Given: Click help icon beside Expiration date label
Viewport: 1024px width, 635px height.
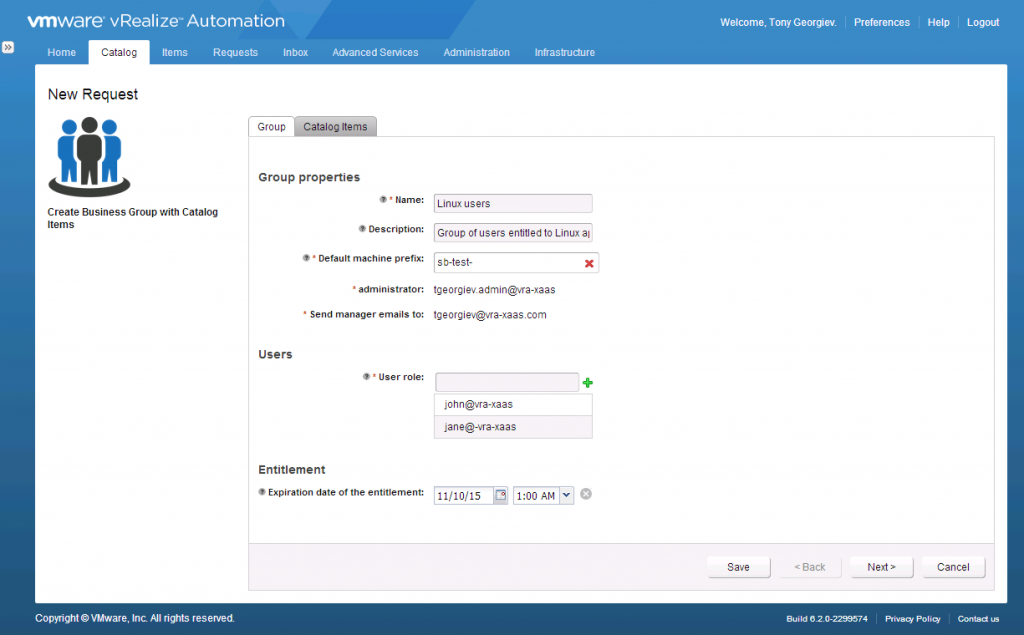Looking at the screenshot, I should [262, 492].
